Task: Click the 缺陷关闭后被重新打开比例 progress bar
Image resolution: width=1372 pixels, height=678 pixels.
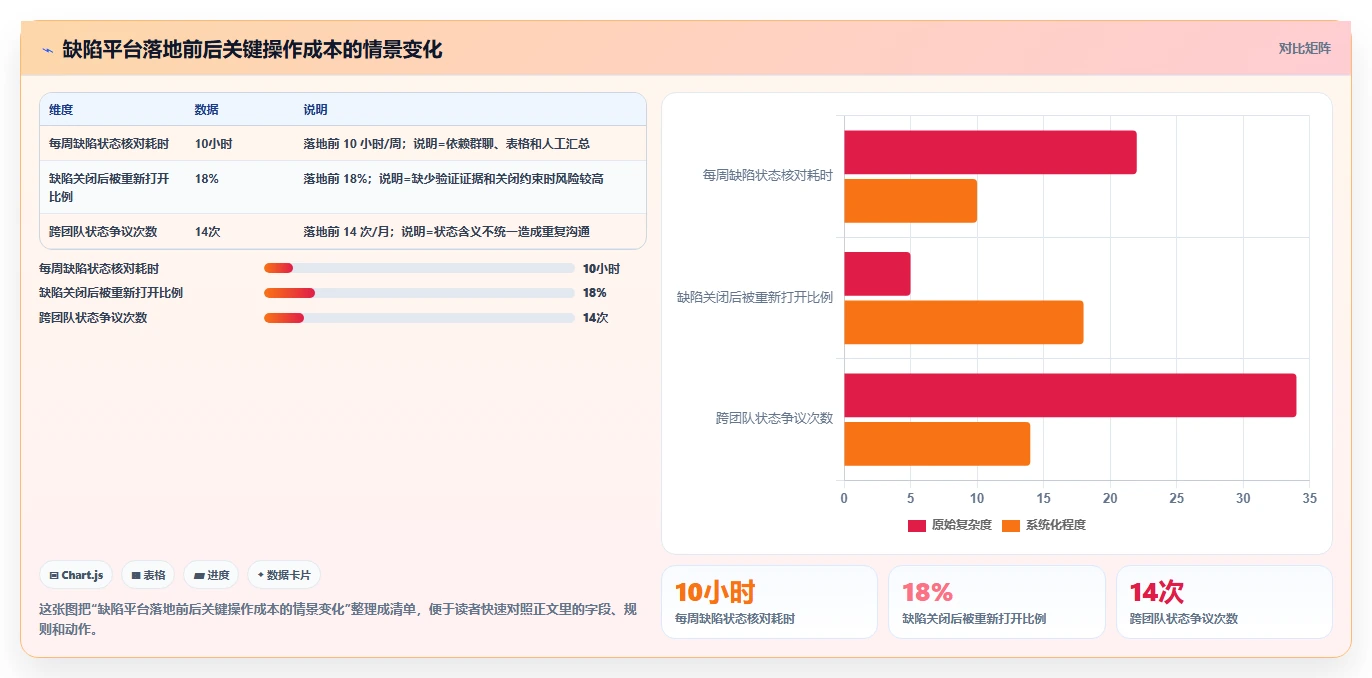Action: coord(419,293)
